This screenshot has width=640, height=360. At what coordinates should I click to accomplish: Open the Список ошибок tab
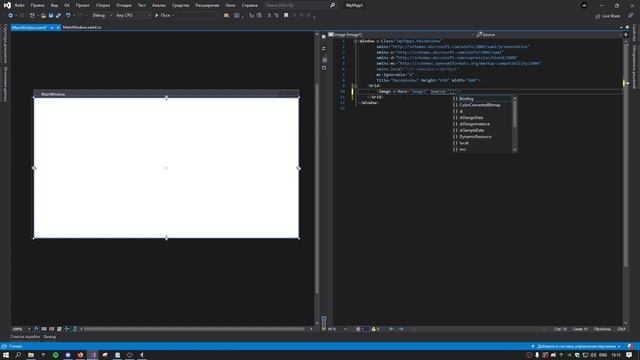coord(25,337)
